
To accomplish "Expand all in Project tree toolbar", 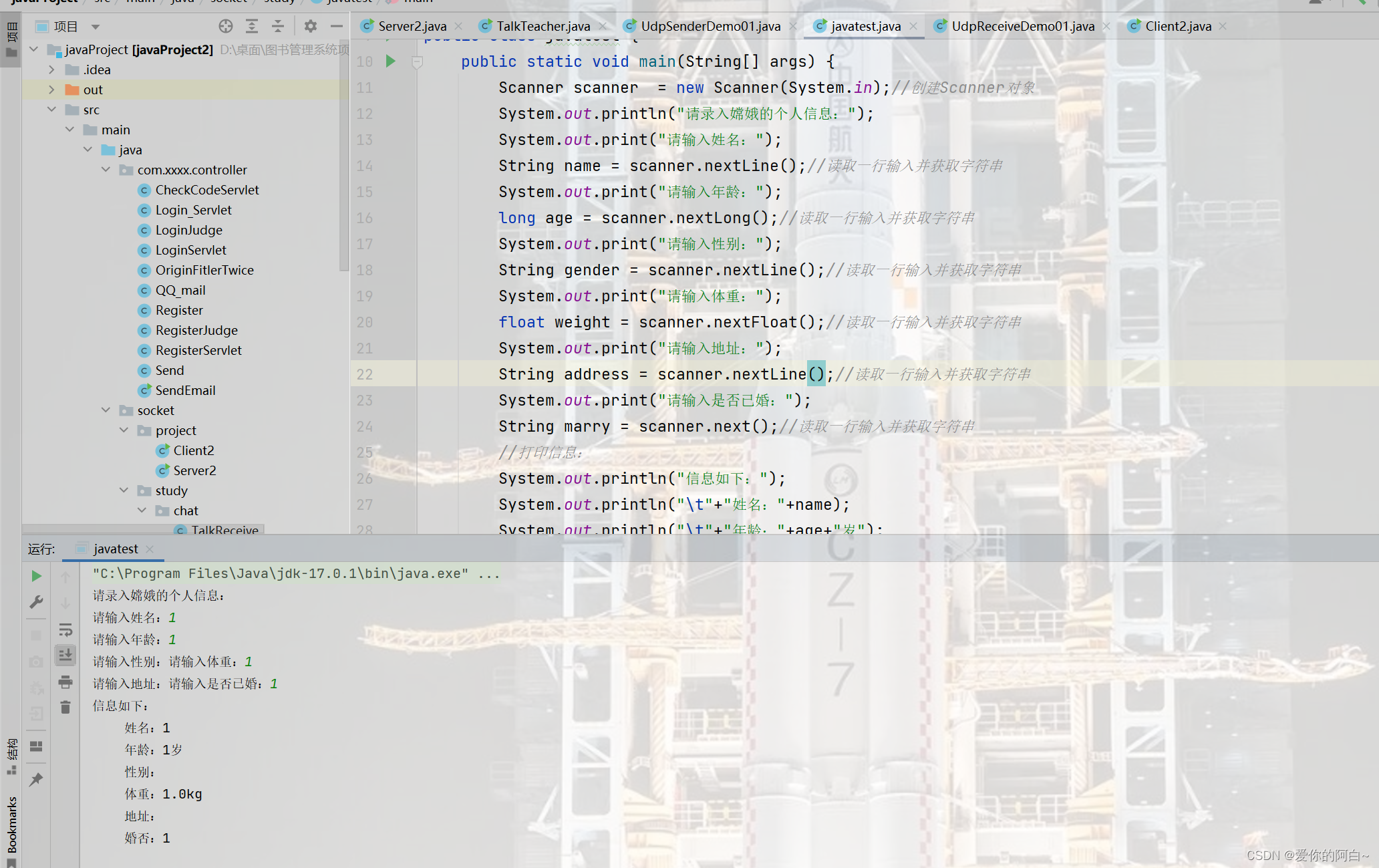I will tap(252, 26).
